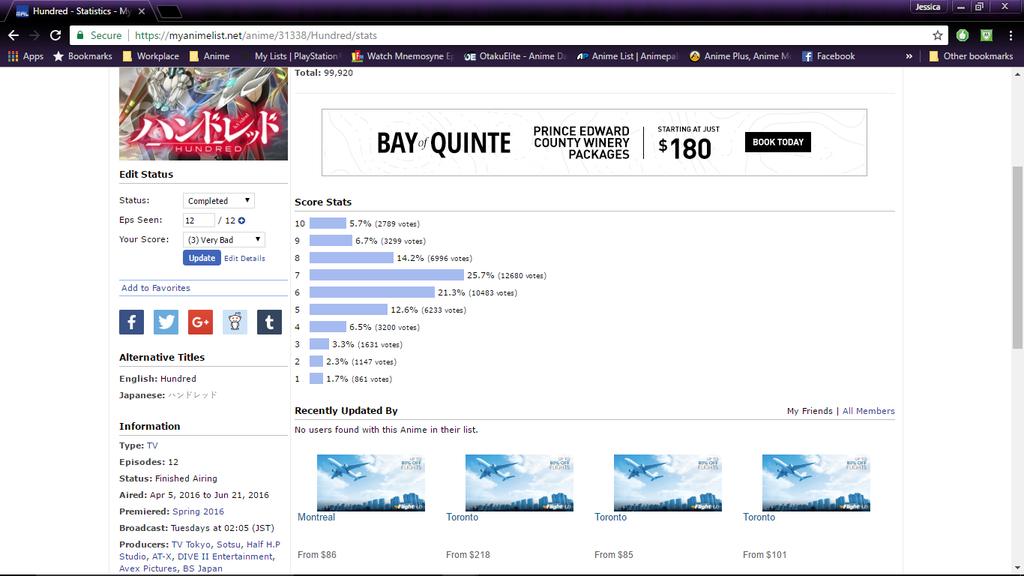Select the Hundred - Statistics browser tab
This screenshot has height=576, width=1024.
pyautogui.click(x=80, y=11)
